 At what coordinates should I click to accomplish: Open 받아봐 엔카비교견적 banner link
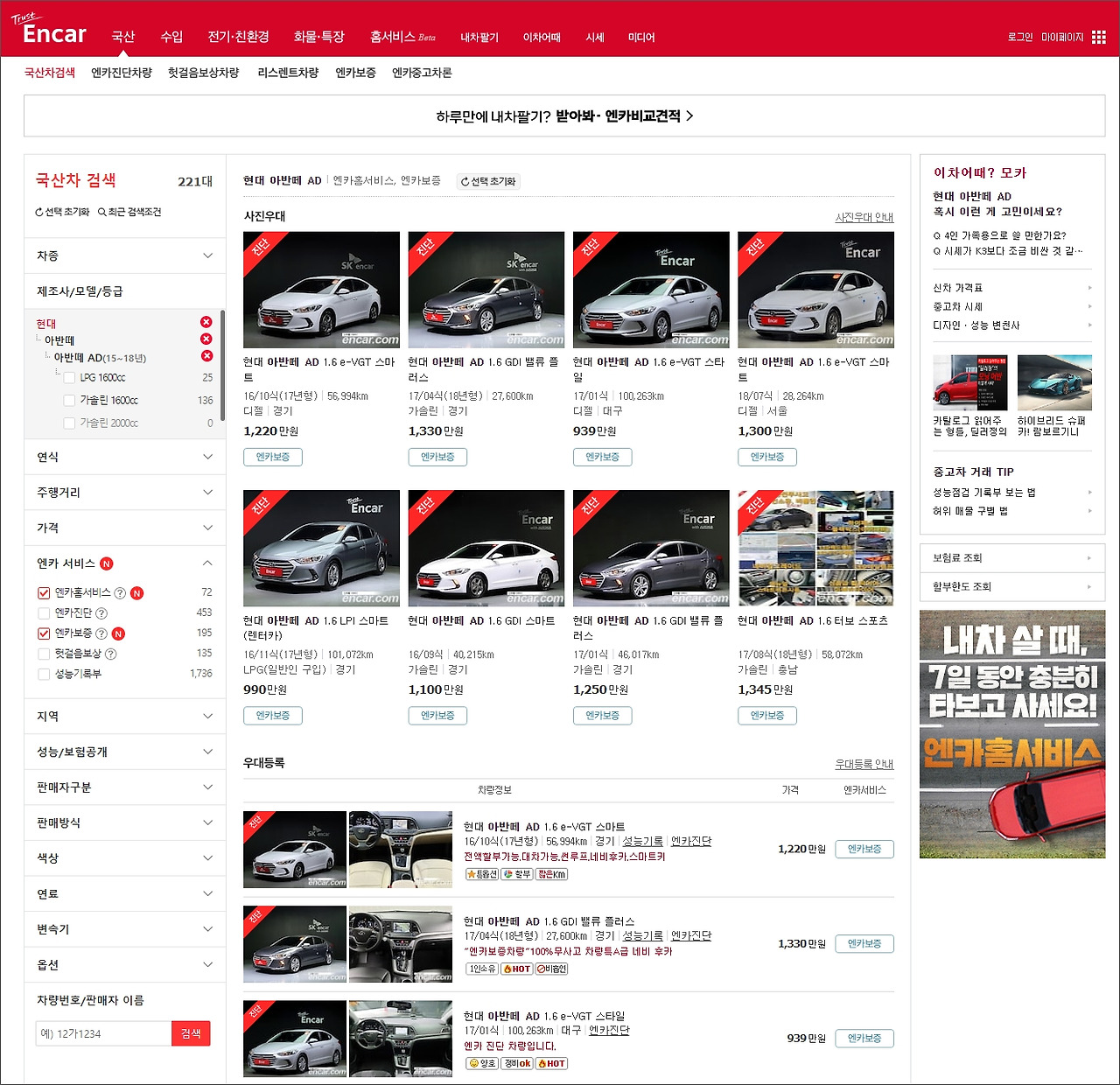click(564, 116)
